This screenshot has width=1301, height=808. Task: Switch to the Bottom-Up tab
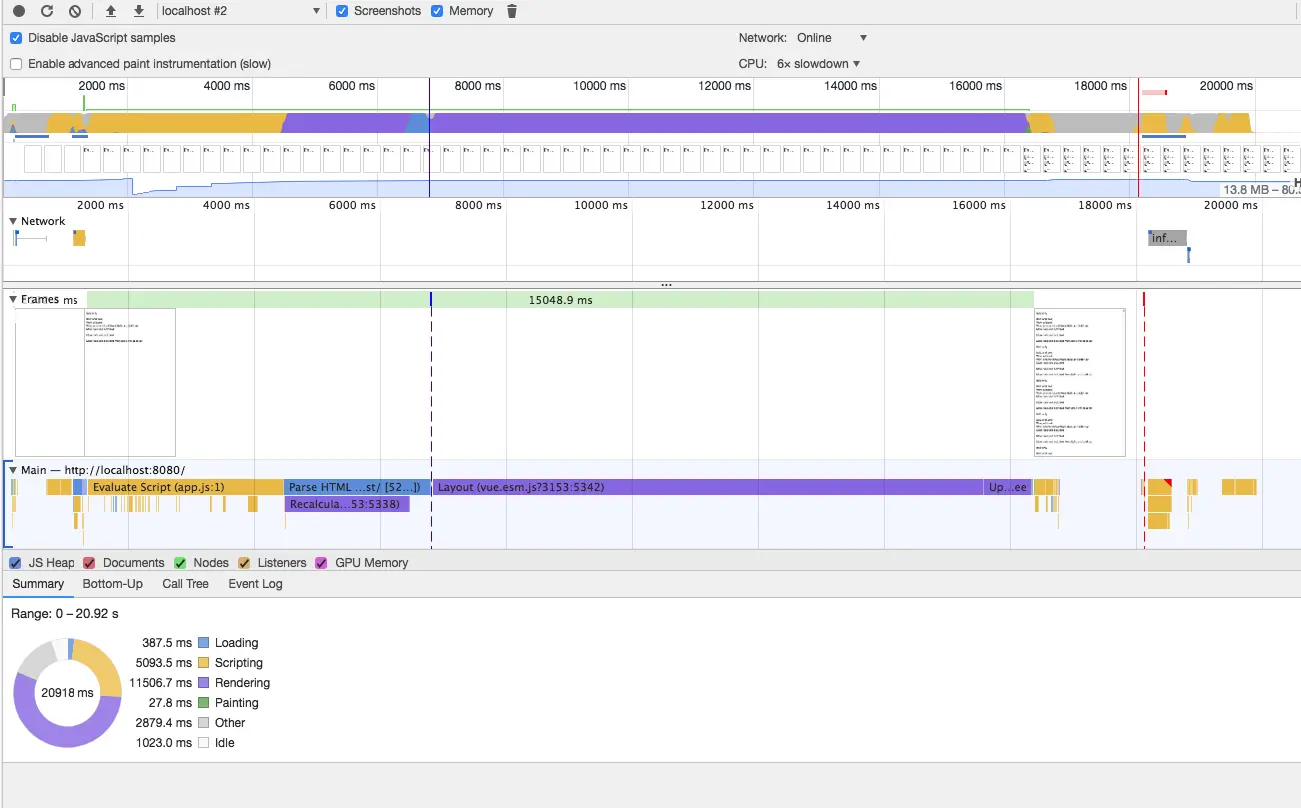point(112,584)
